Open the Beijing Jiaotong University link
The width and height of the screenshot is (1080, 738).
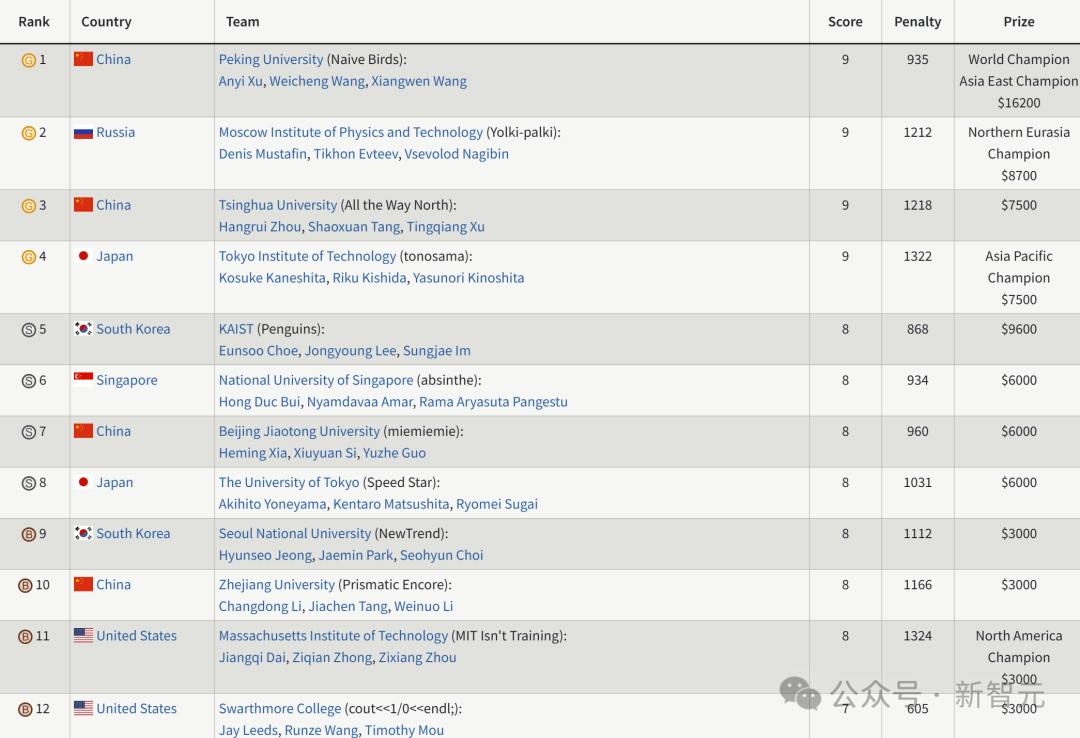click(x=299, y=431)
